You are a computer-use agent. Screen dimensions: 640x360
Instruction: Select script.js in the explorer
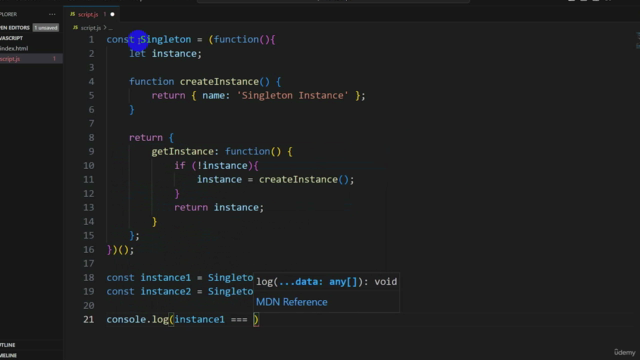tap(10, 59)
